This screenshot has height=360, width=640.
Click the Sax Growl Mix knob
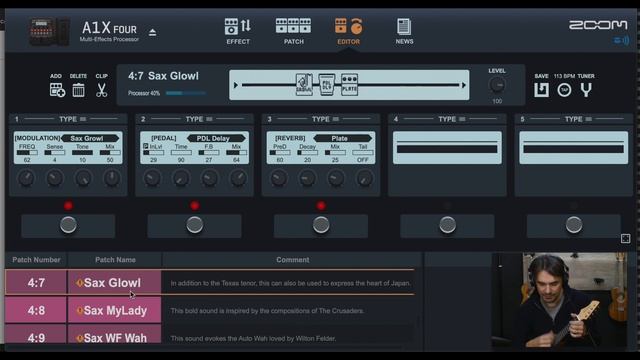(x=111, y=178)
